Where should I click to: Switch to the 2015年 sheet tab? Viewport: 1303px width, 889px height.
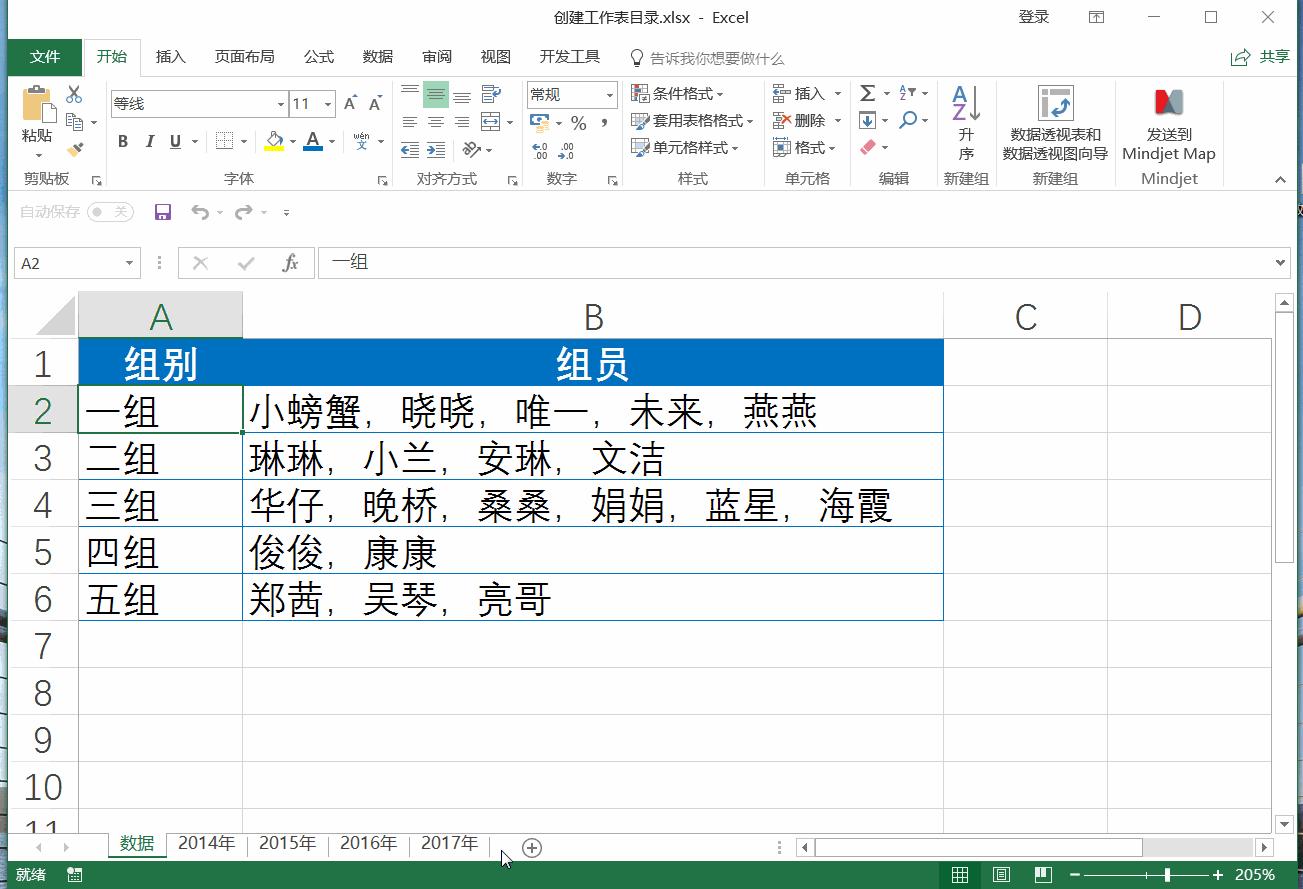(287, 843)
